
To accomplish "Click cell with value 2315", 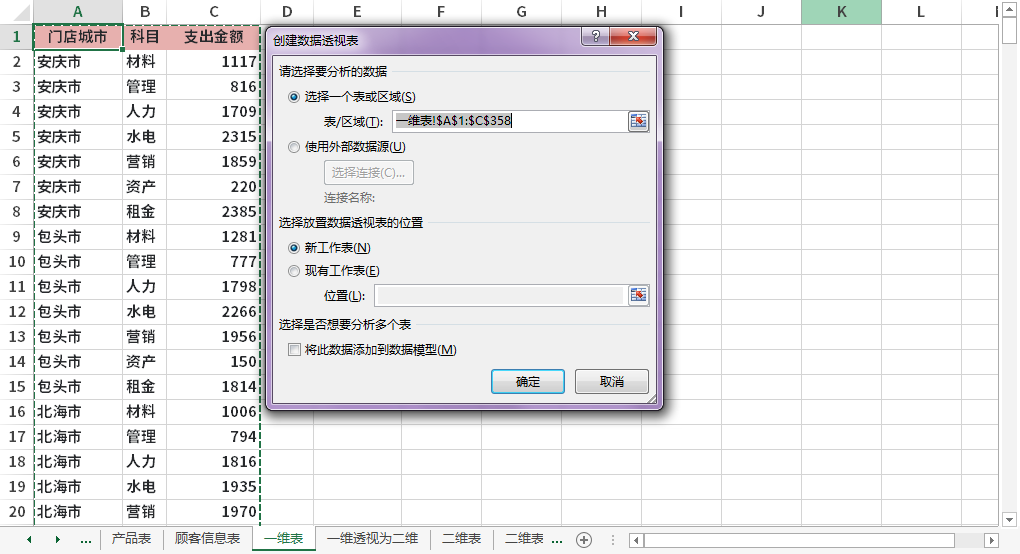I will [213, 137].
